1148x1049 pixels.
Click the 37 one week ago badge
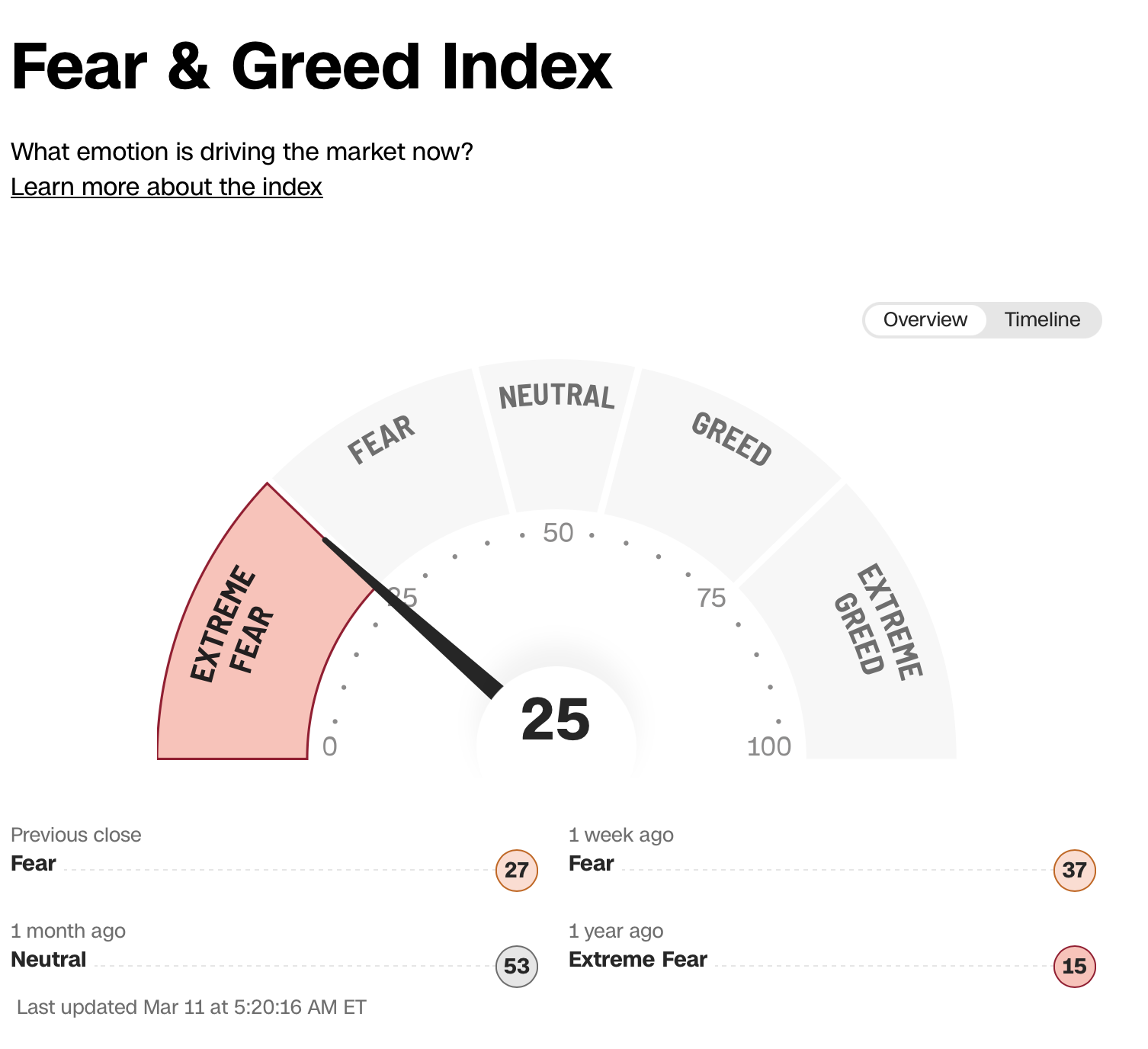coord(1074,870)
